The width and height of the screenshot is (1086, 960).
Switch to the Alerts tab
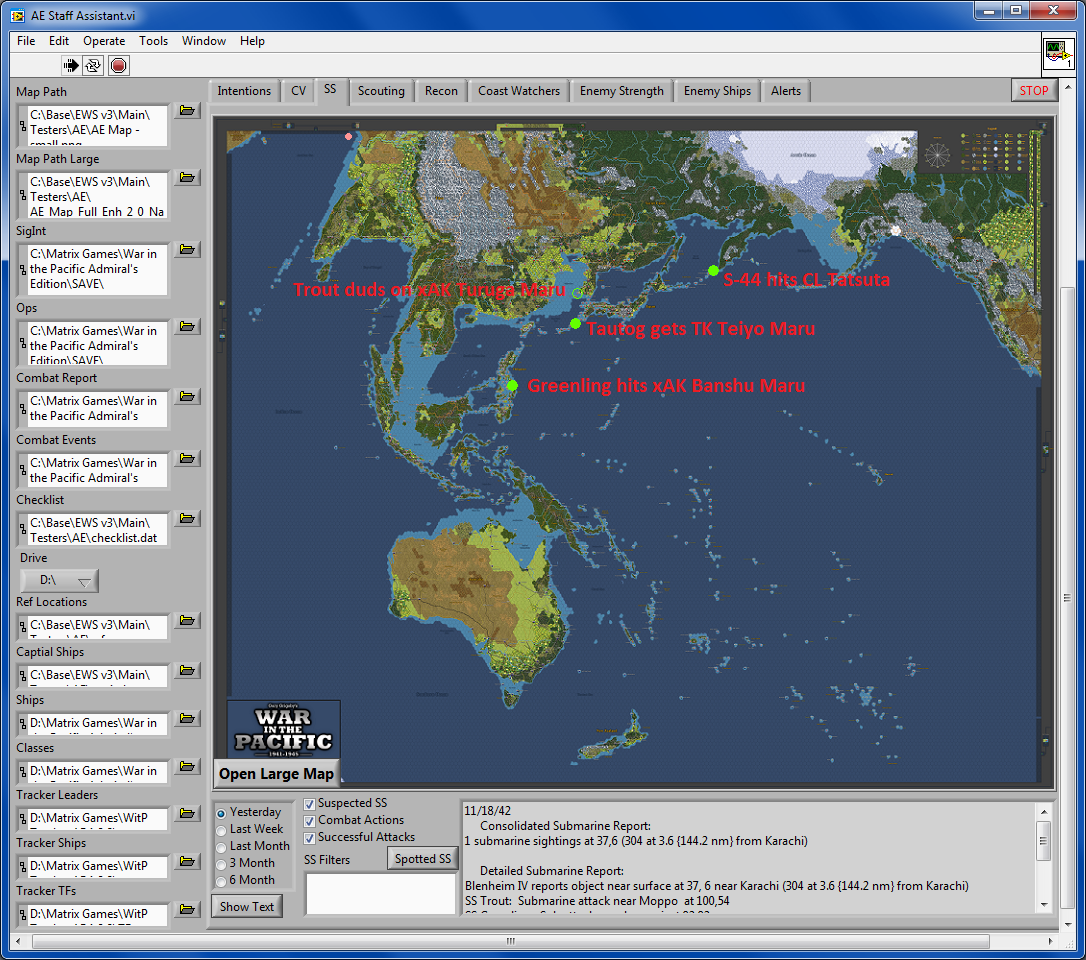click(x=785, y=91)
